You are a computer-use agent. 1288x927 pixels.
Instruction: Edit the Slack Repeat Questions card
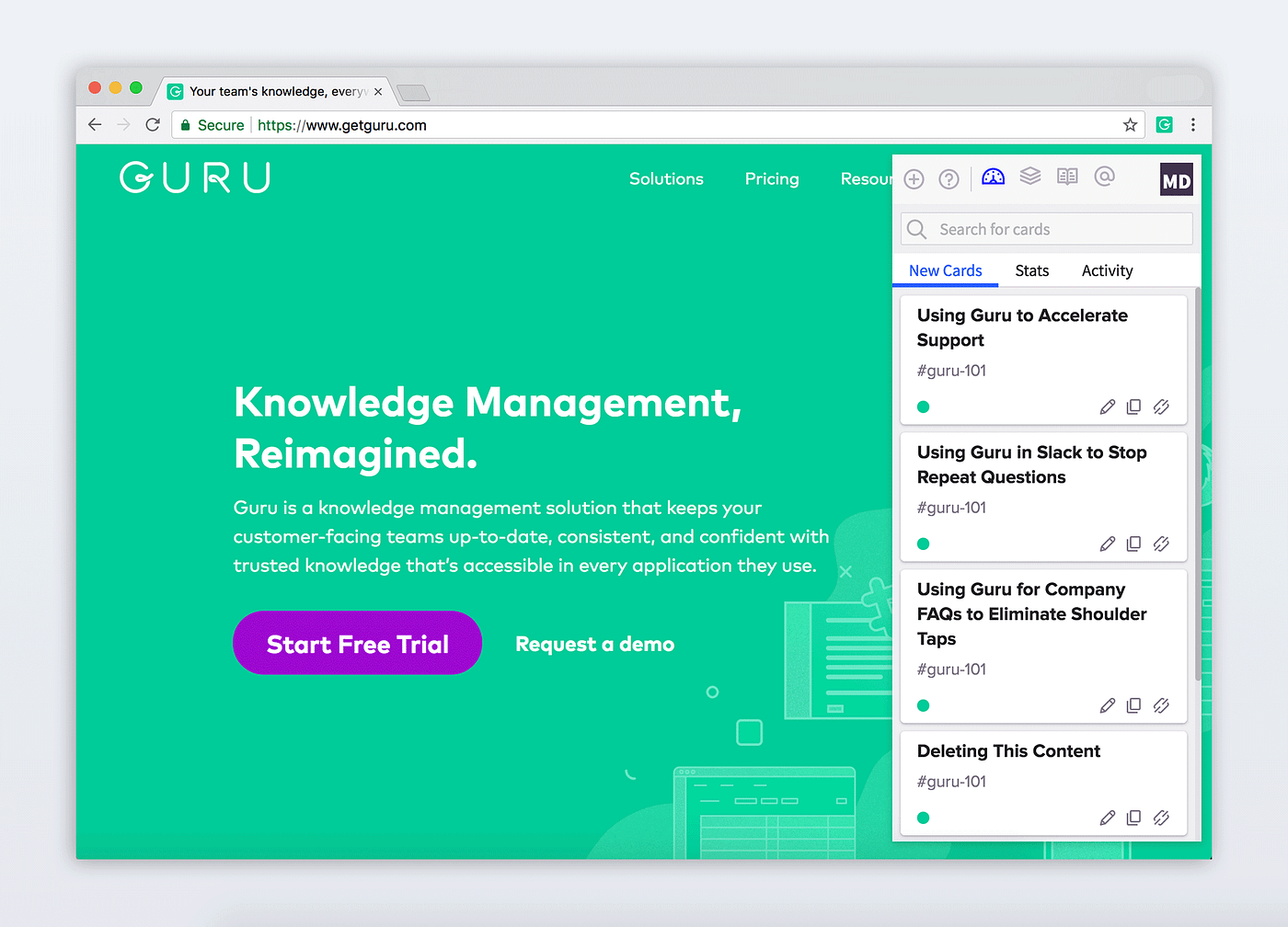[x=1108, y=544]
